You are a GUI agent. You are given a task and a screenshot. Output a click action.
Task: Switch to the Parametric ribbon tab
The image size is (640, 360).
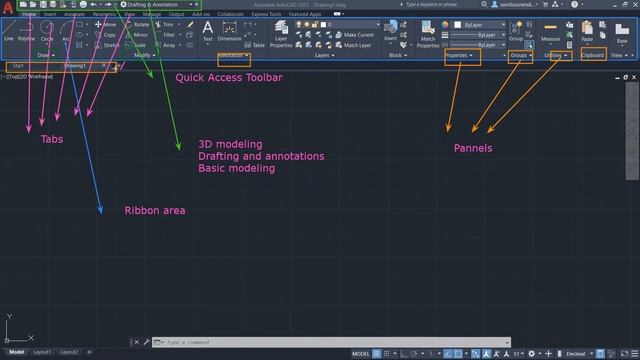[104, 14]
